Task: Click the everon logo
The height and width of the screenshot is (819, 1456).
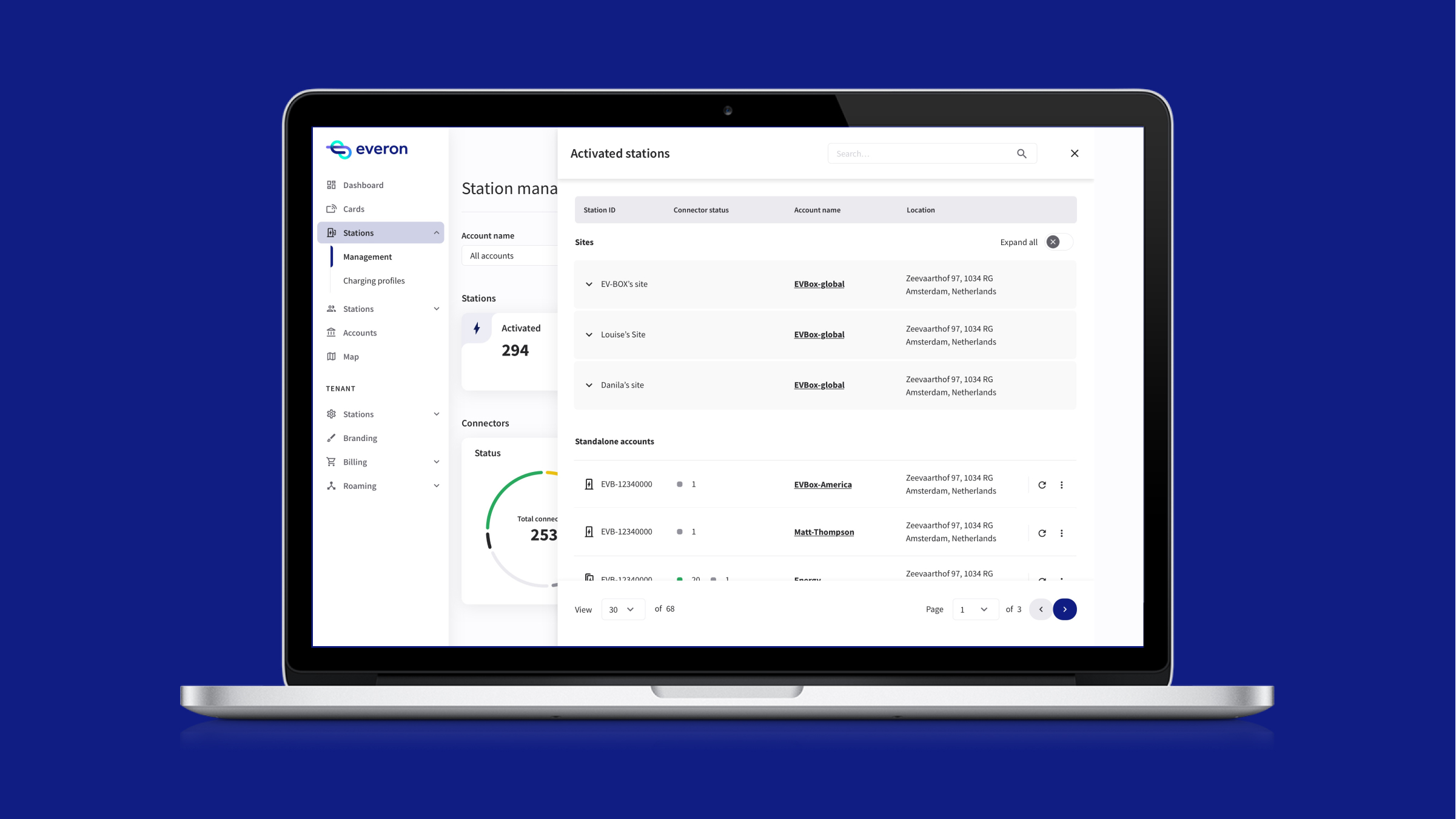Action: click(367, 149)
